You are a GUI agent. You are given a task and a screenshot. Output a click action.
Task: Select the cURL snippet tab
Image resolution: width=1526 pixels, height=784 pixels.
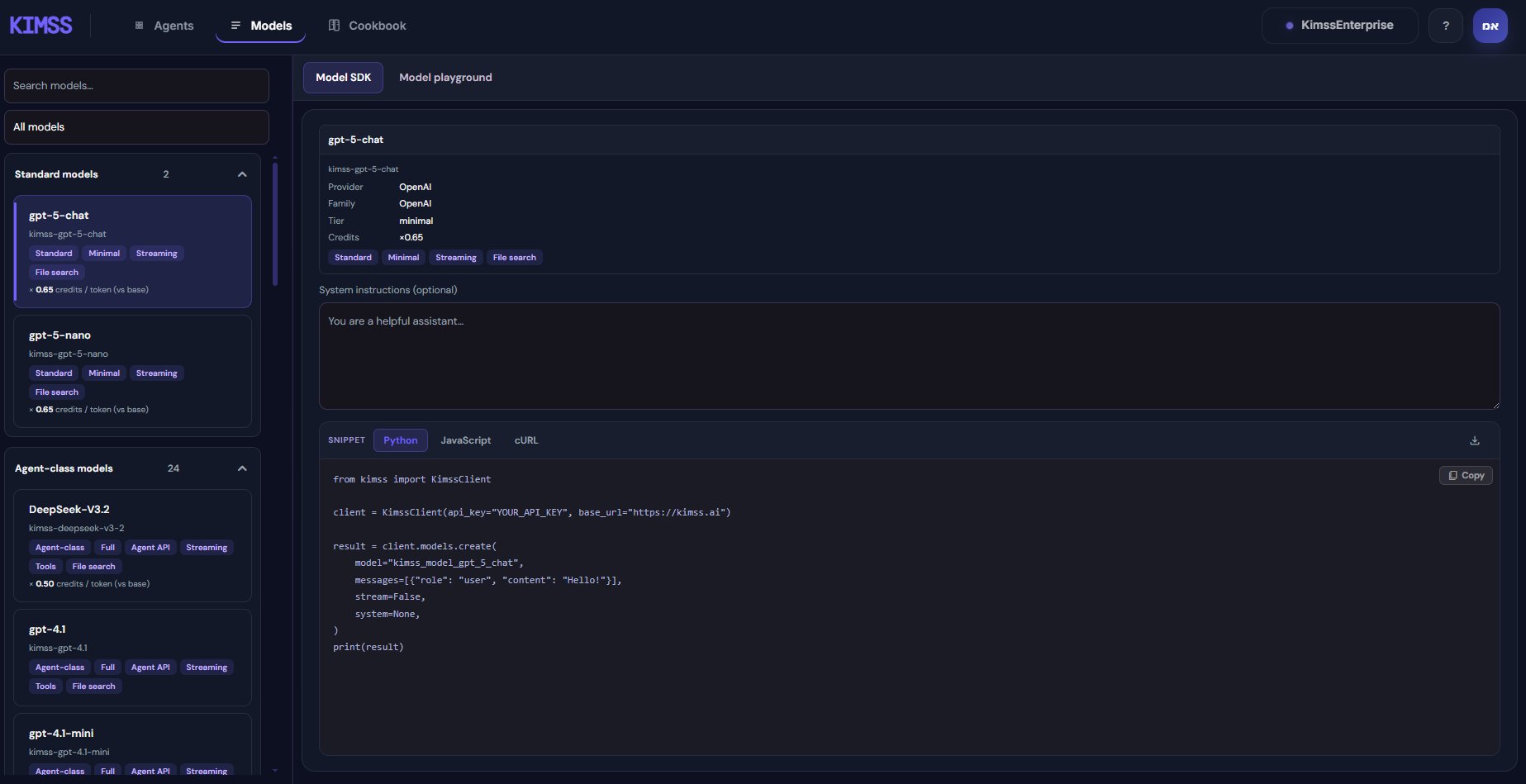coord(526,440)
